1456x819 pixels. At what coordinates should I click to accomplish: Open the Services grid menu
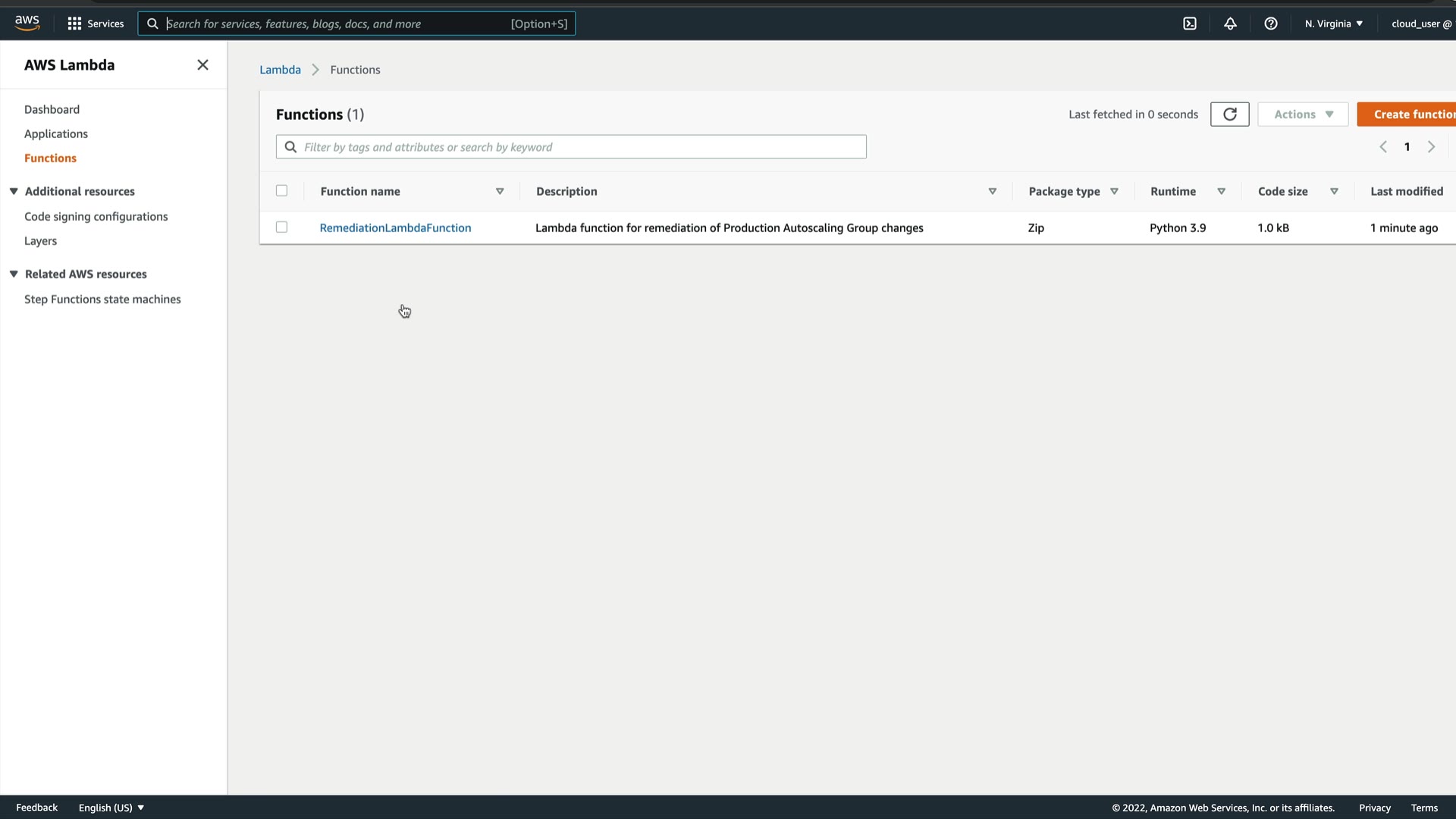click(96, 24)
